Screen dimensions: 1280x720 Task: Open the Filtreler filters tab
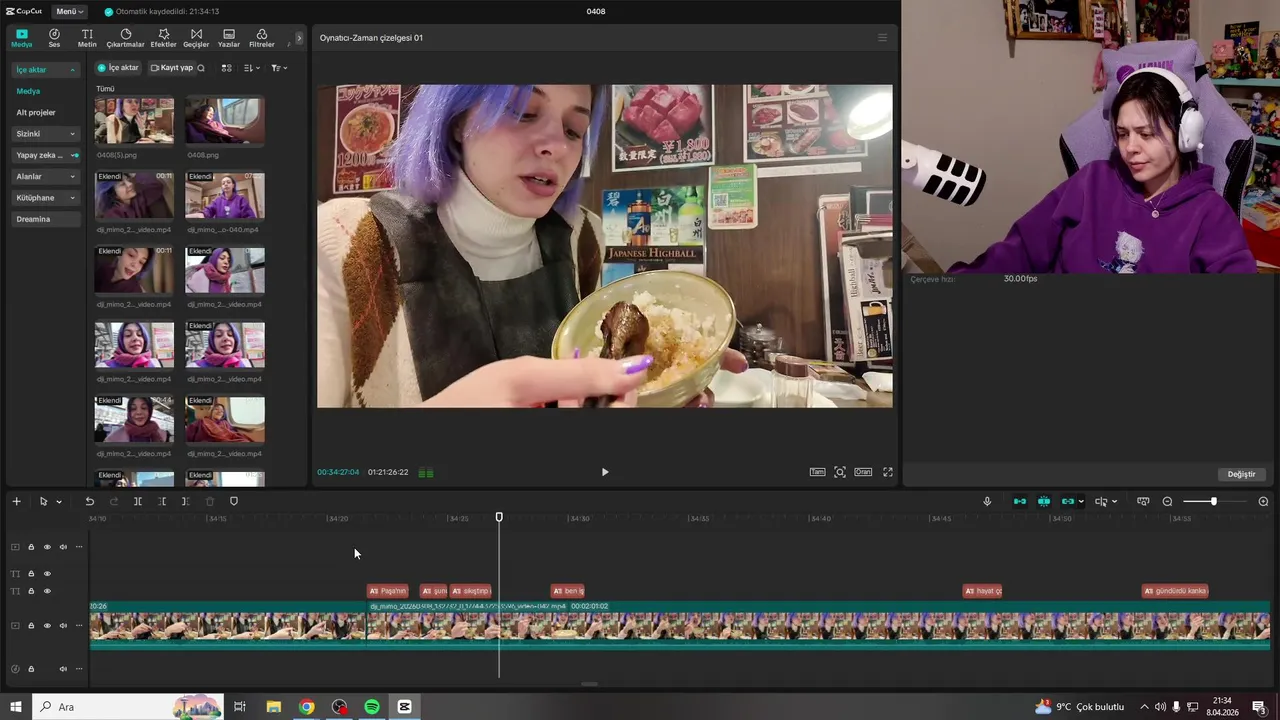(262, 38)
